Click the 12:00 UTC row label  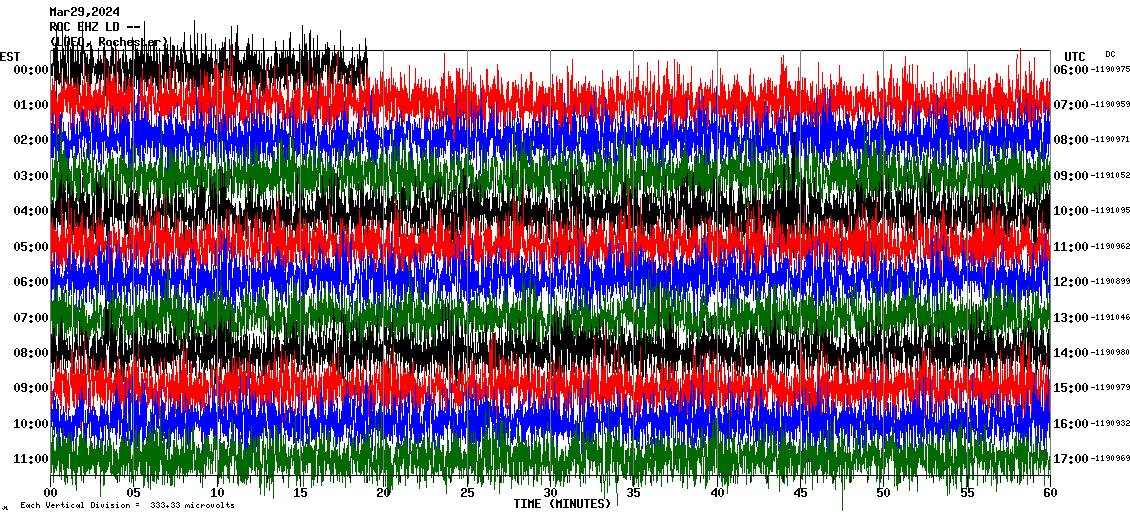(x=1071, y=282)
